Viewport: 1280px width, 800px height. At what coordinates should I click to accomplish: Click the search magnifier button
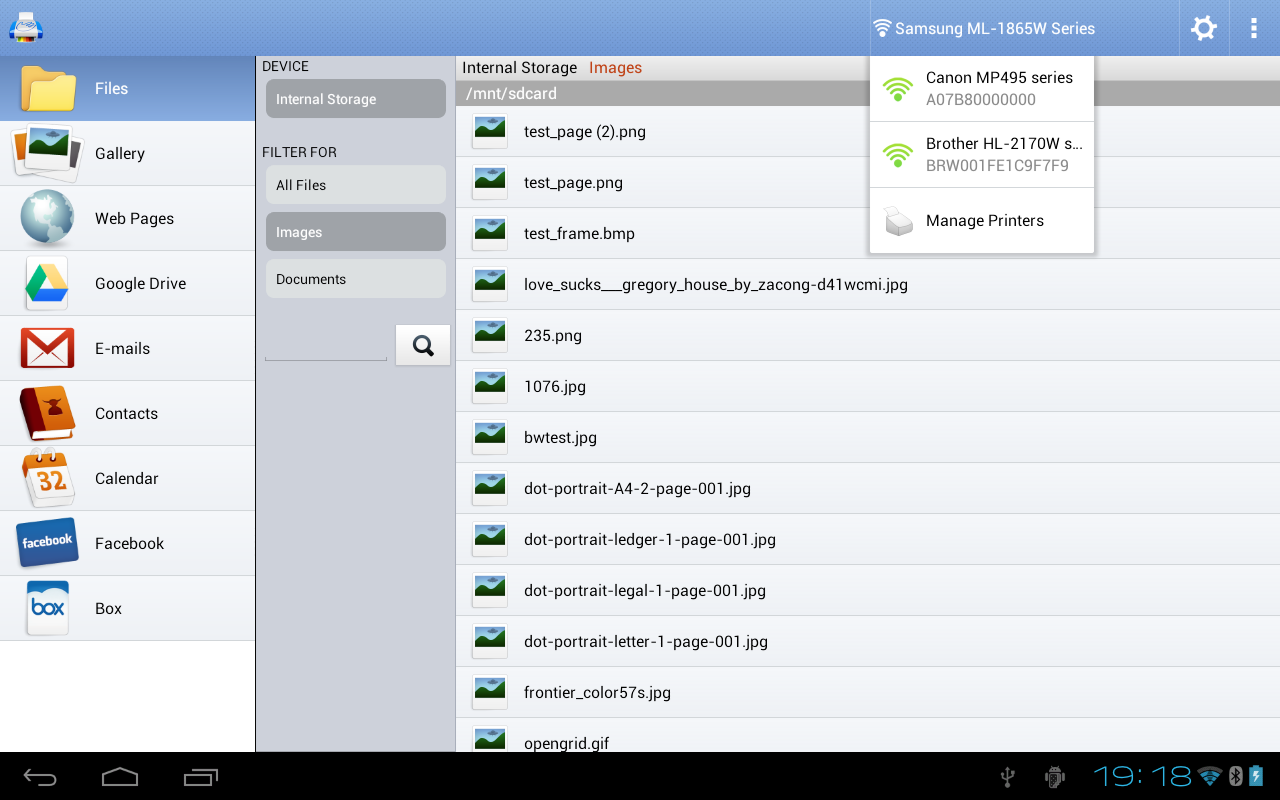pyautogui.click(x=423, y=345)
